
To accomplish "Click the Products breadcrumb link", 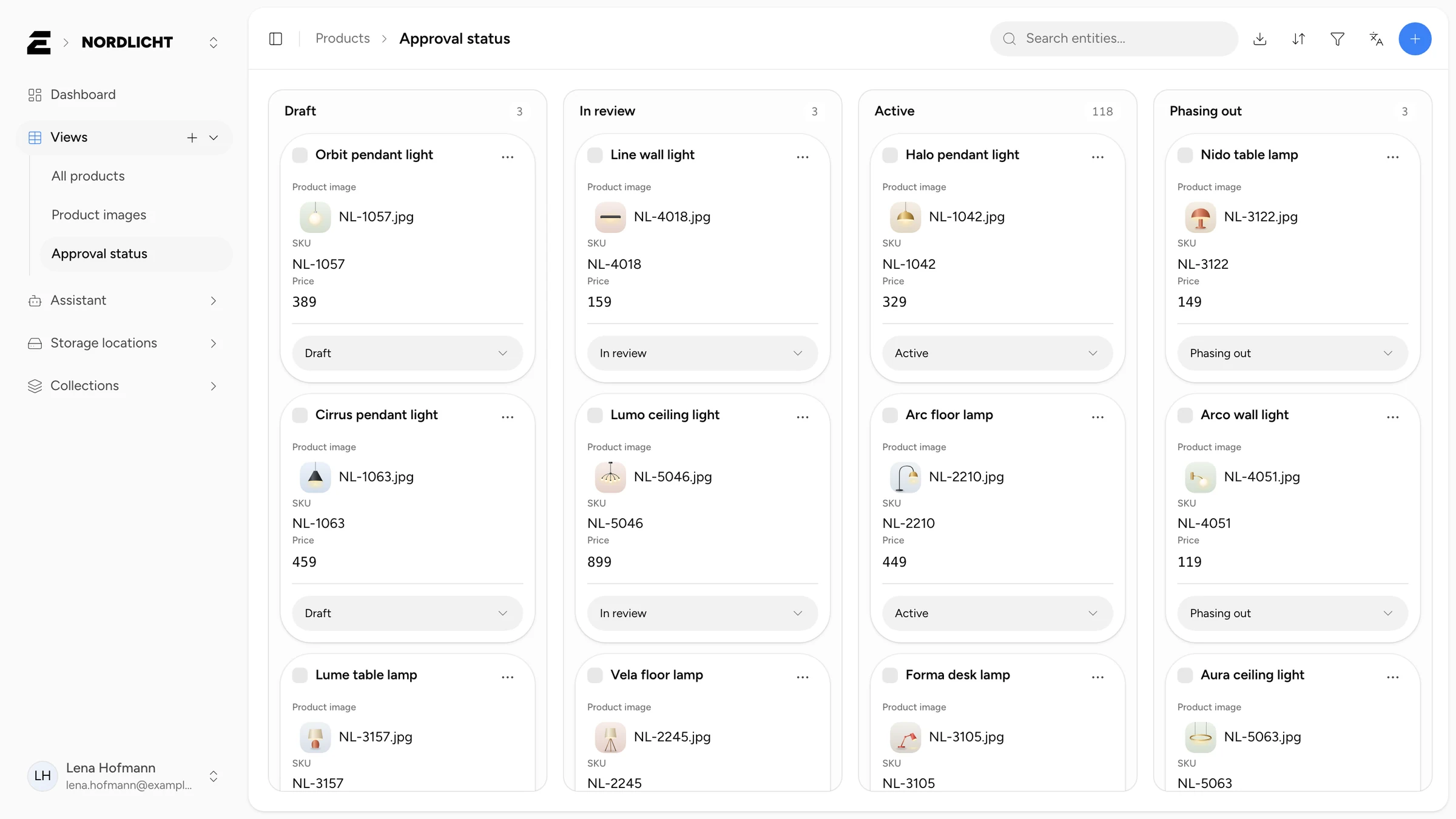I will pyautogui.click(x=343, y=39).
